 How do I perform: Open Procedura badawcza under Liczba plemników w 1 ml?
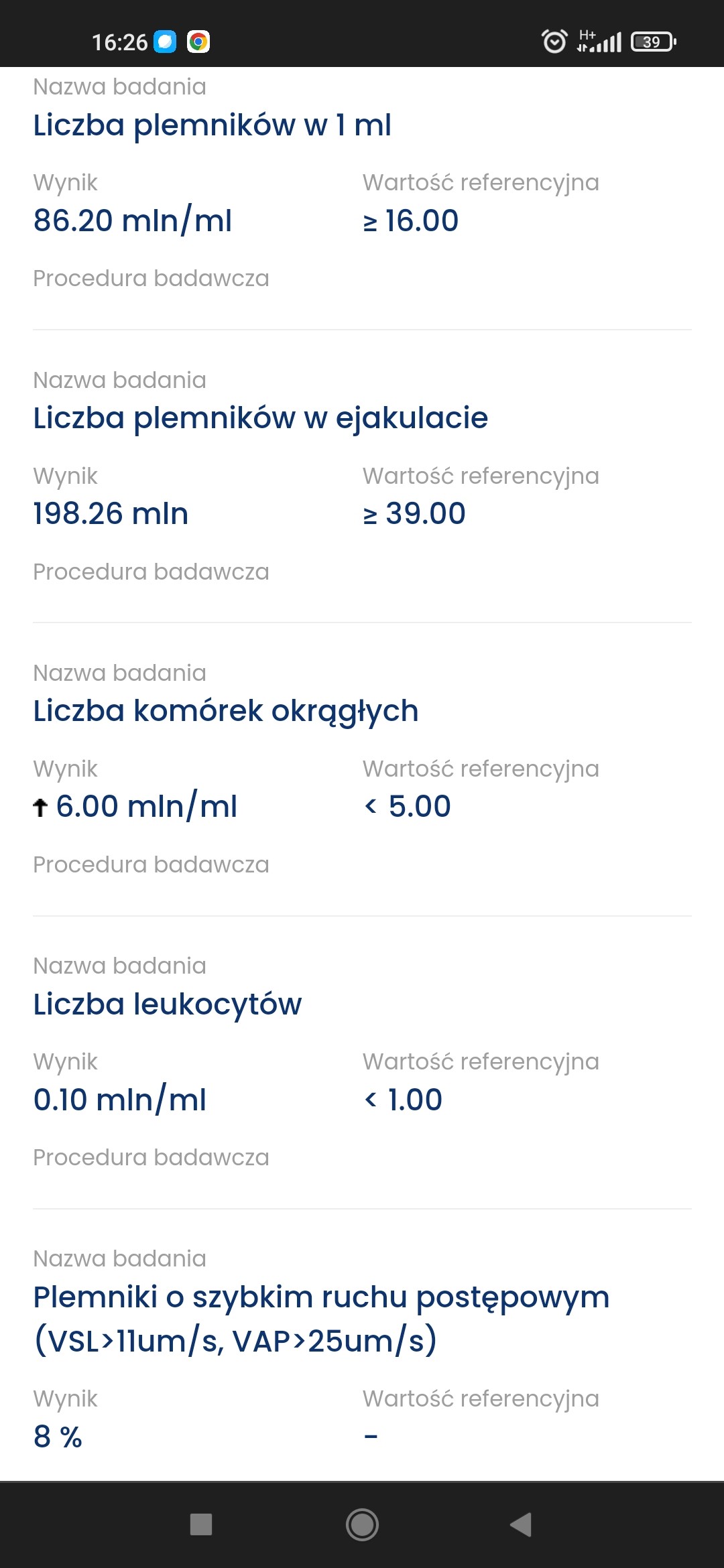pyautogui.click(x=151, y=278)
